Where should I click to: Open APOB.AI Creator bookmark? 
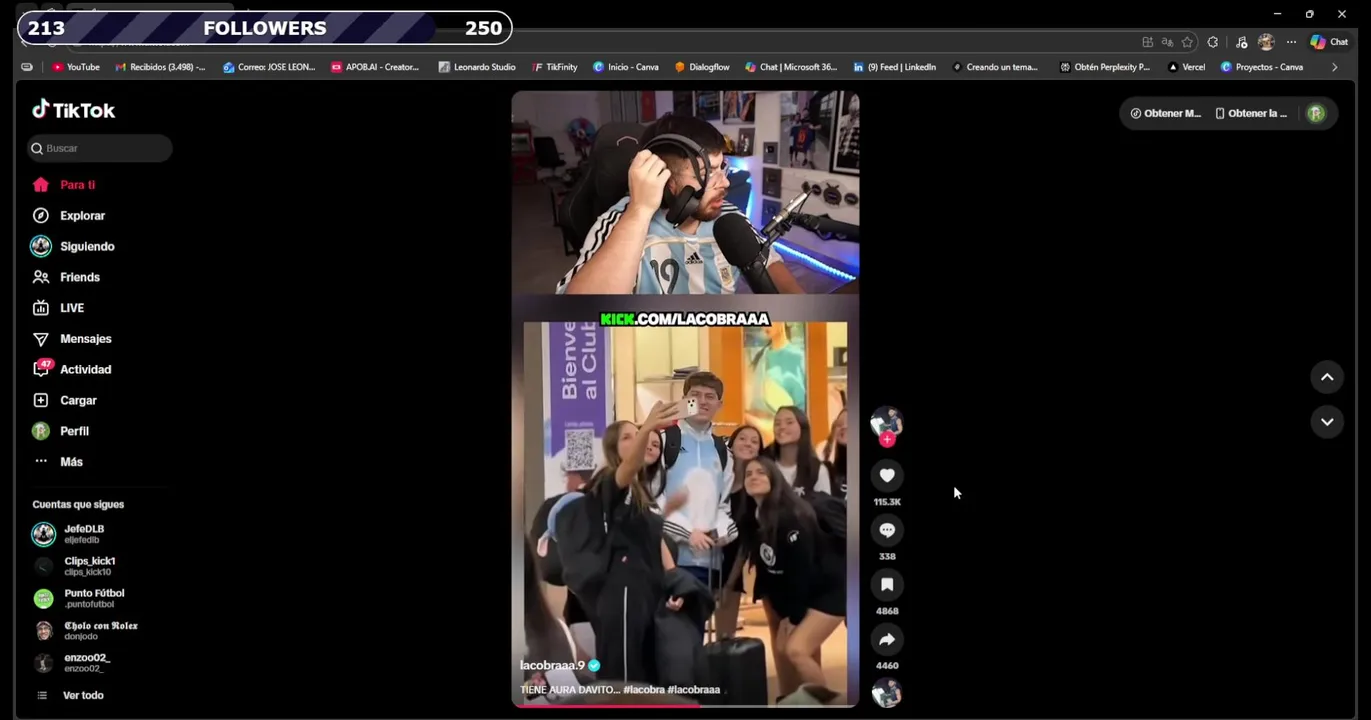pos(375,67)
